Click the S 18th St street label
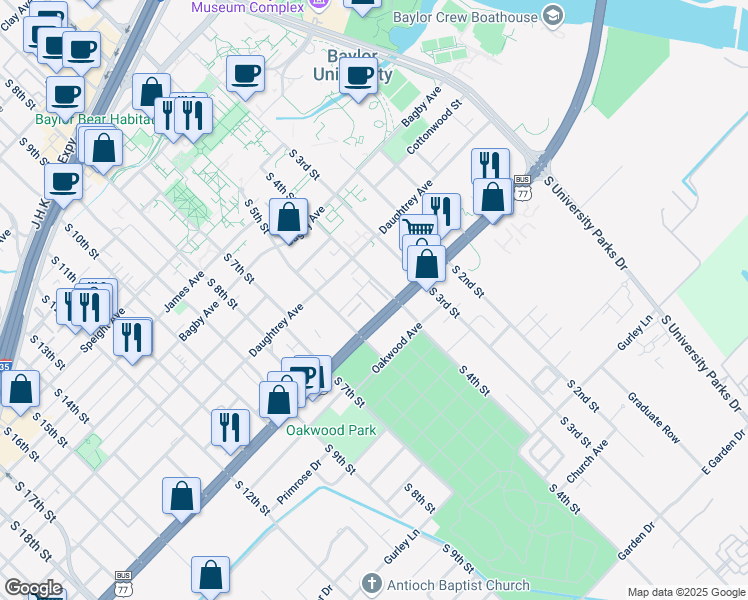748x600 pixels. [31, 541]
